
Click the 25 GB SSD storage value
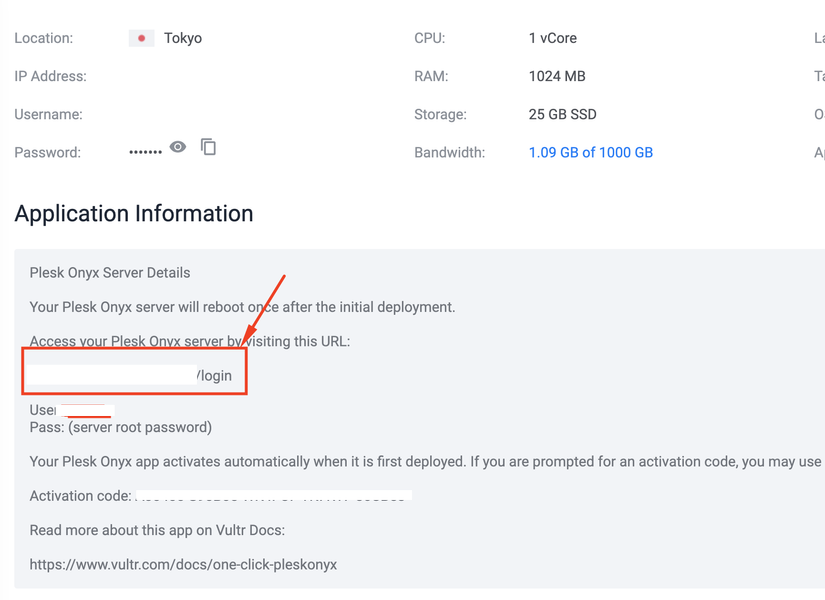pos(562,114)
